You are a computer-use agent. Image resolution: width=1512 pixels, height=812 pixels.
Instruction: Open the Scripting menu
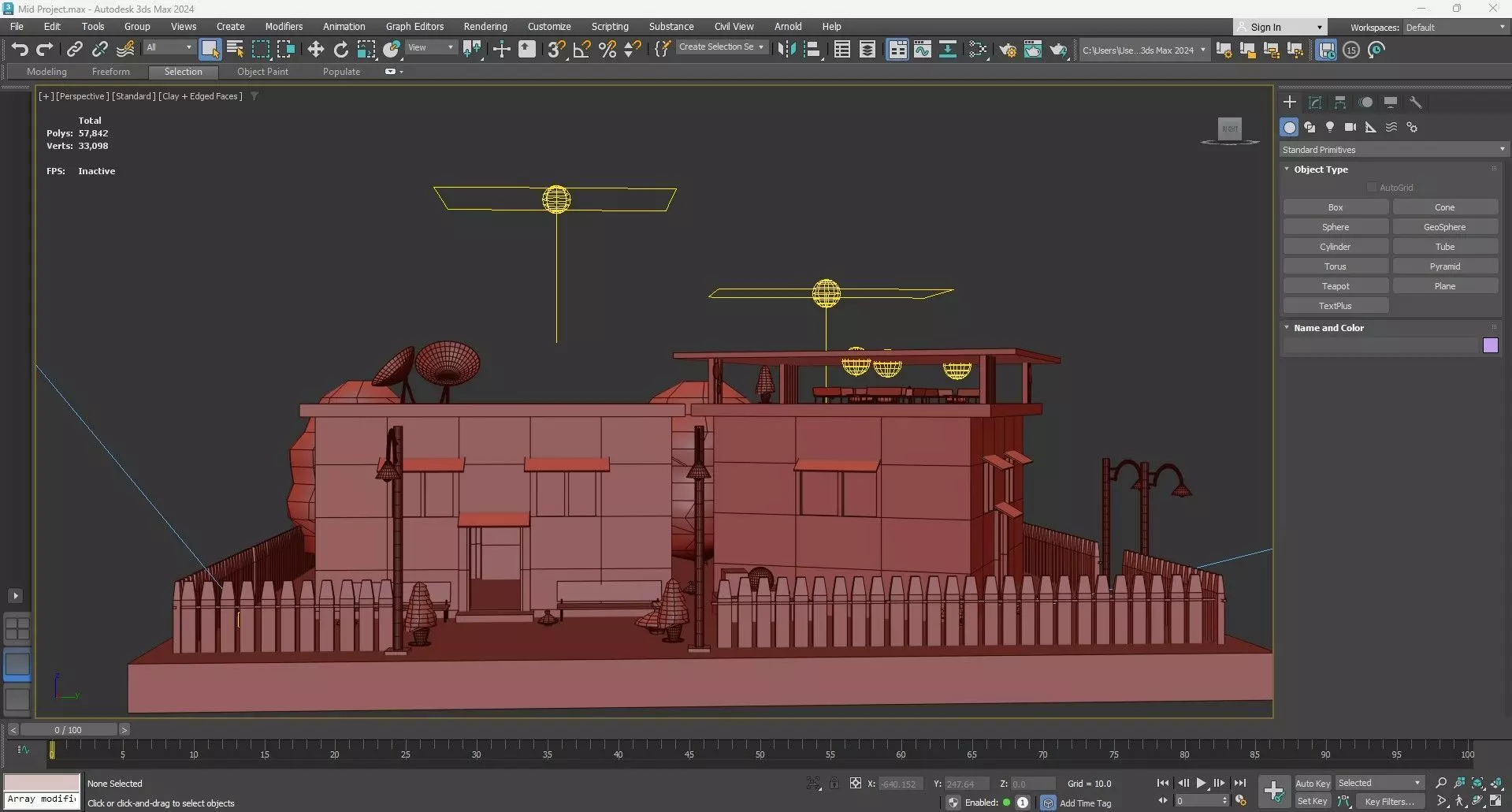tap(610, 27)
